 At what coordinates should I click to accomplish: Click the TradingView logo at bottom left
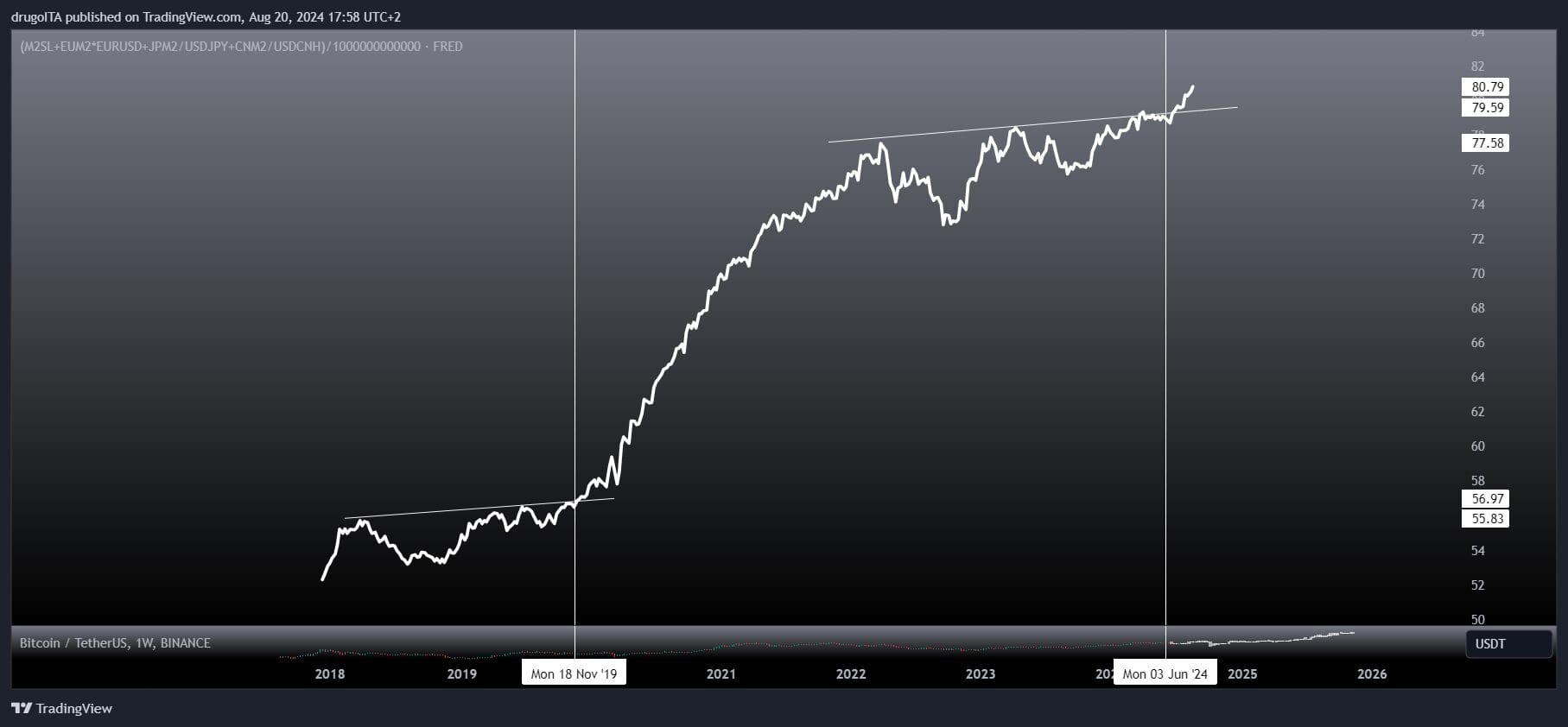click(x=61, y=708)
